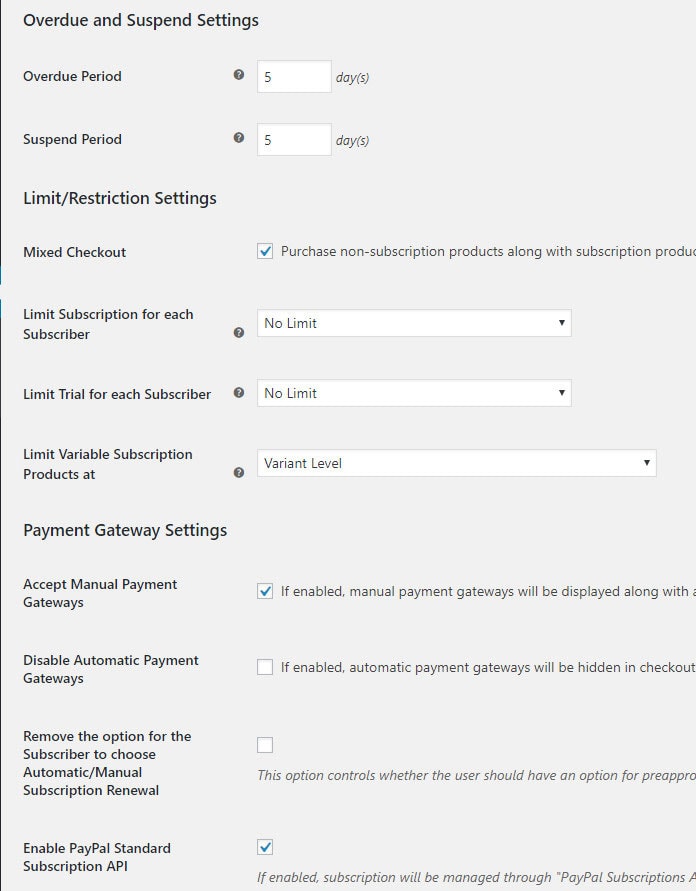
Task: Click the Overdue Period label text
Action: point(72,76)
